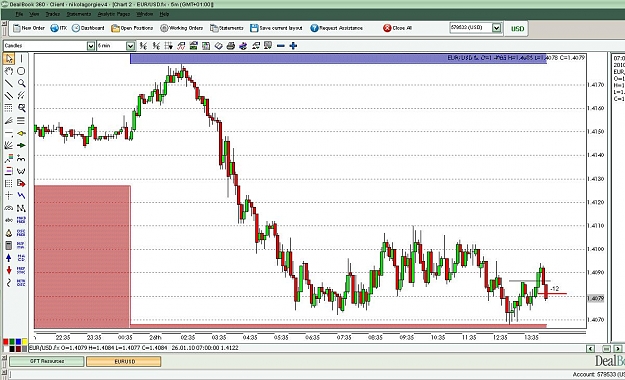This screenshot has height=380, width=625.
Task: Pick the blue color swatch
Action: tap(18, 342)
